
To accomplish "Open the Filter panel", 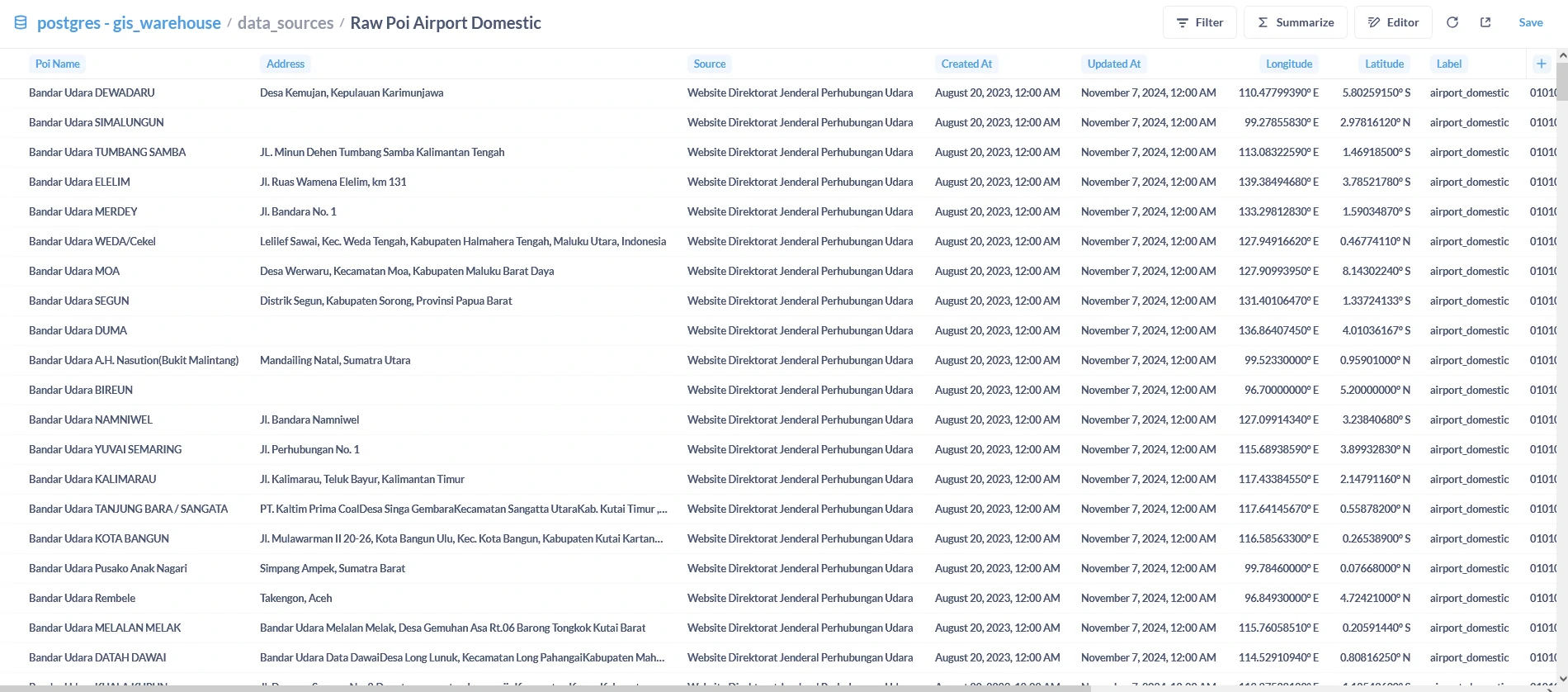I will [x=1199, y=22].
